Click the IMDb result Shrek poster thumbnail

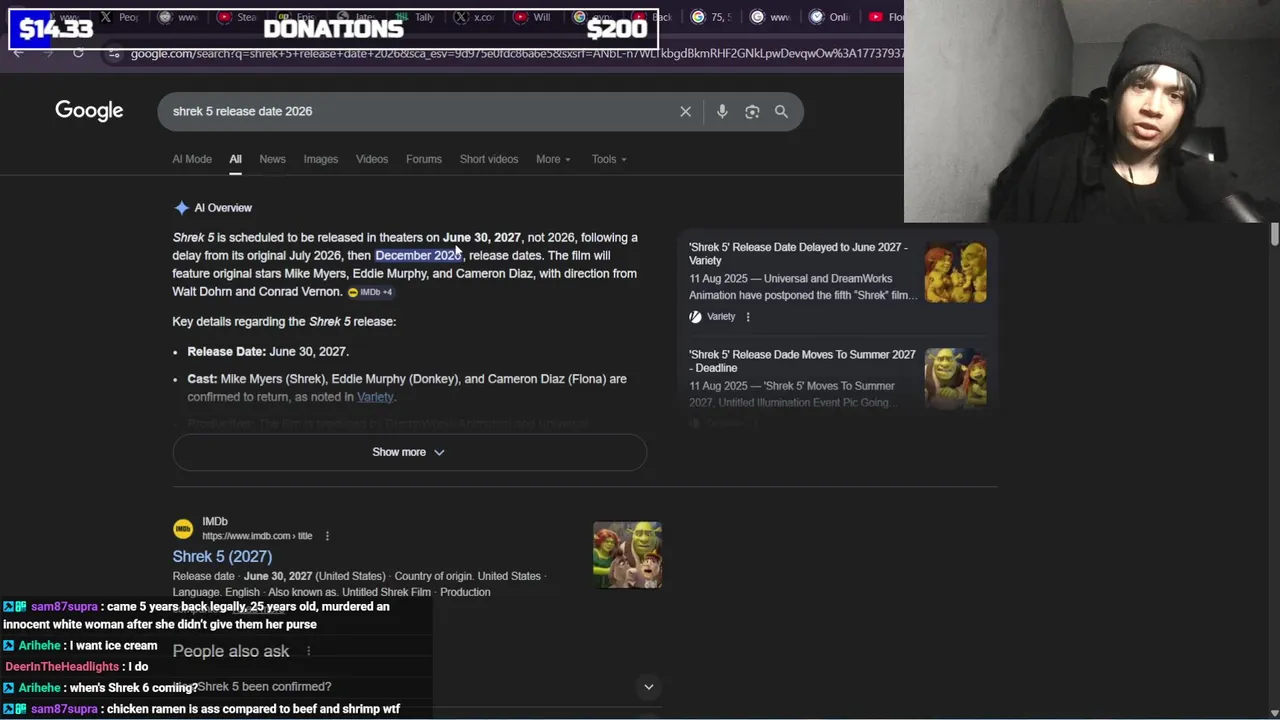(627, 555)
